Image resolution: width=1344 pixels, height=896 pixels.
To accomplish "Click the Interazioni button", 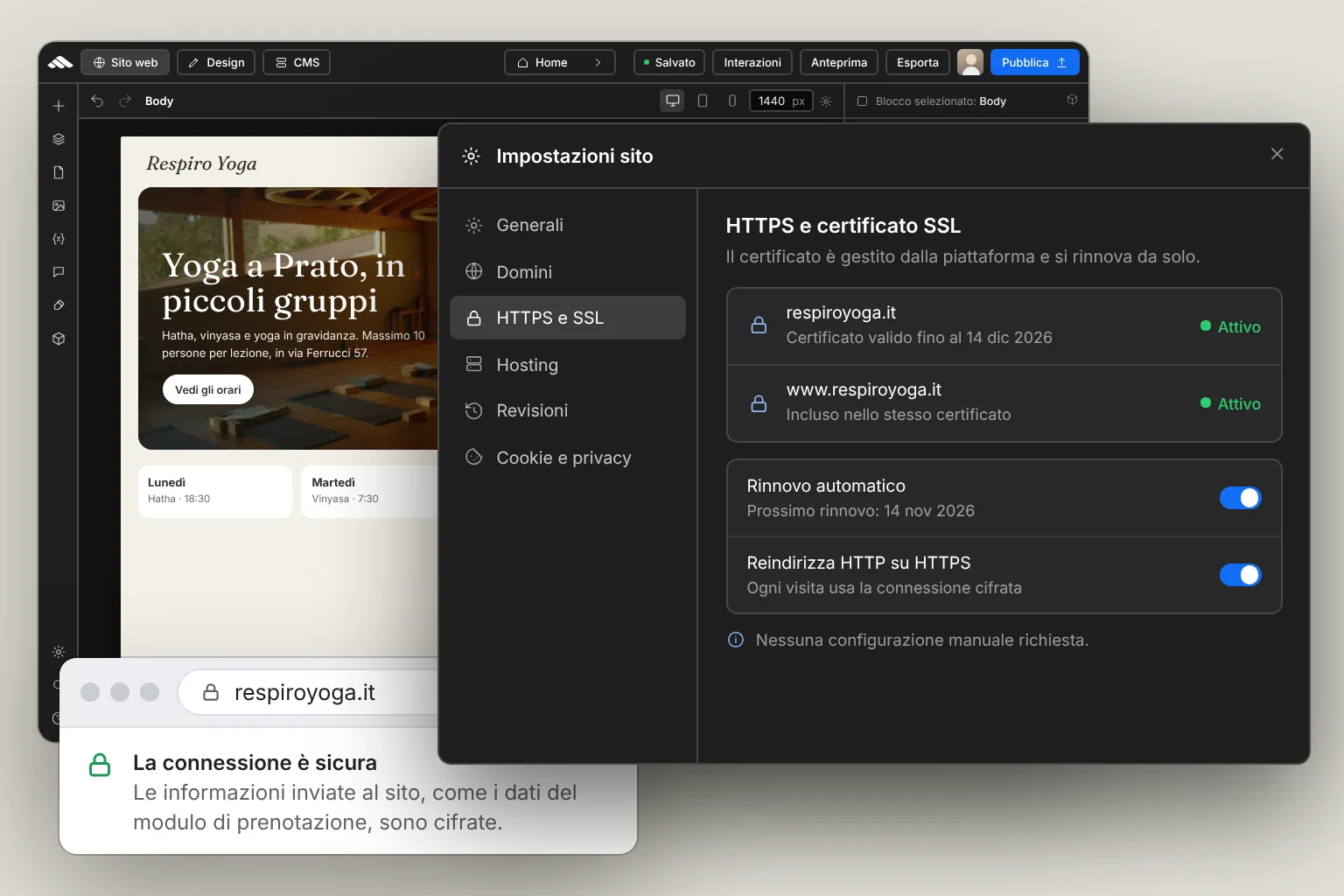I will pos(752,62).
